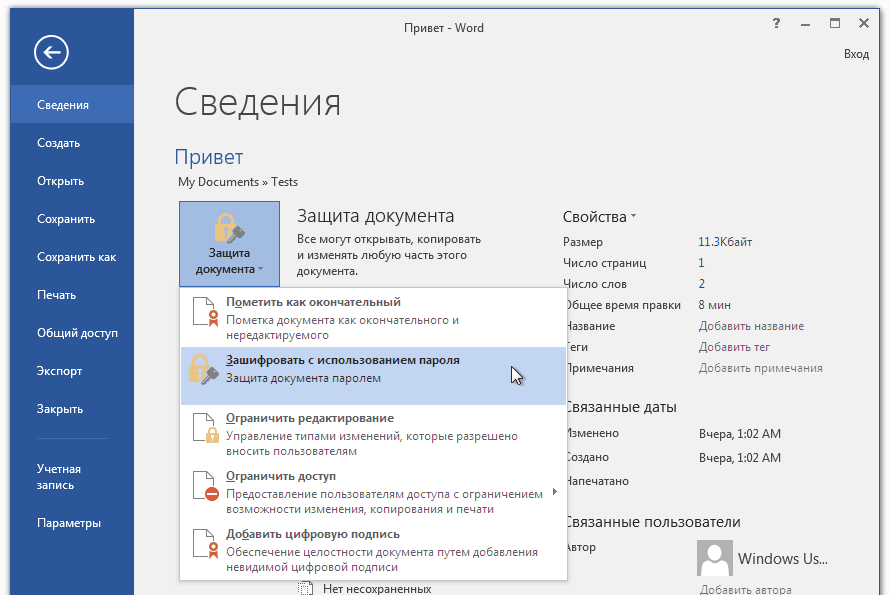Click the Restrict Access red stop icon

point(212,494)
